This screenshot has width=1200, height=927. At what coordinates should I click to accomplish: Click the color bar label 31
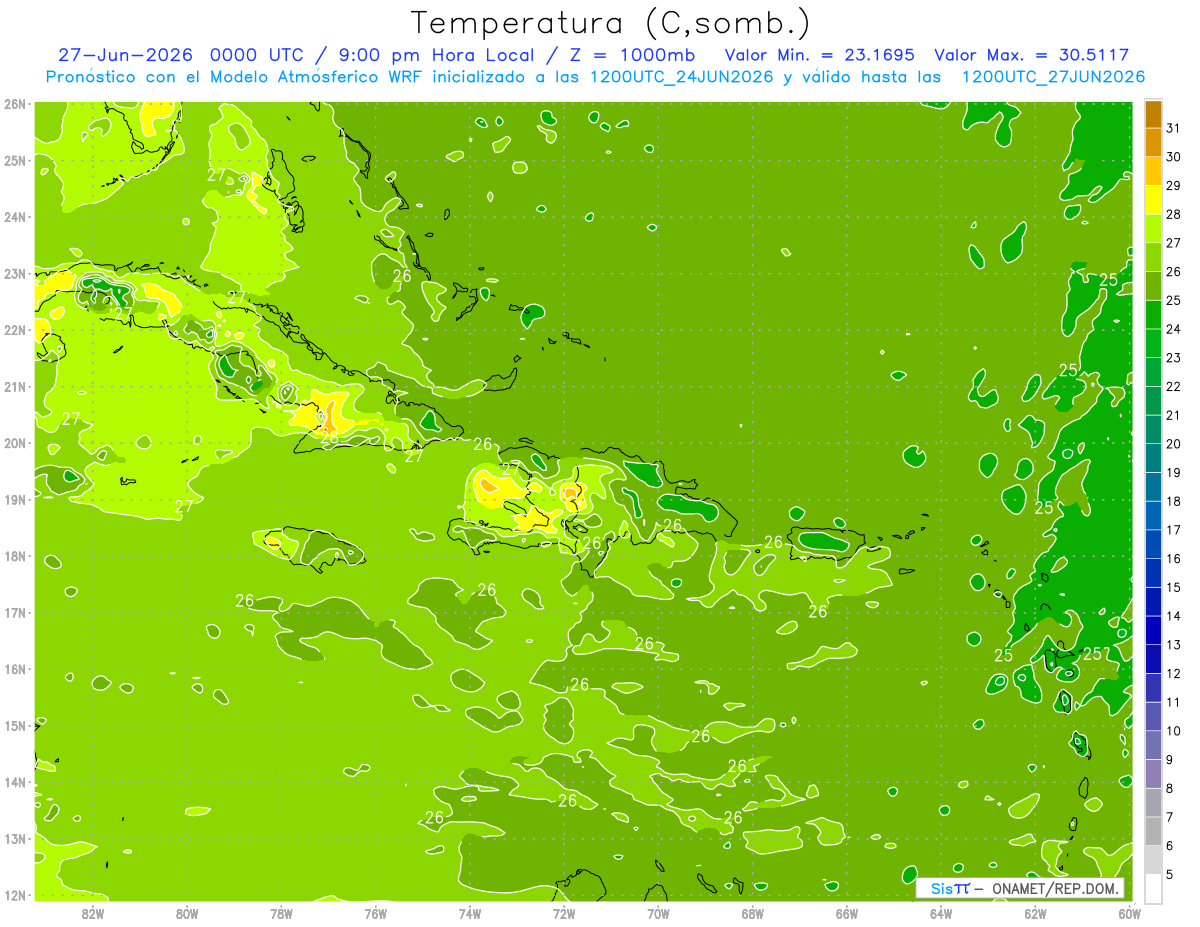(x=1174, y=128)
